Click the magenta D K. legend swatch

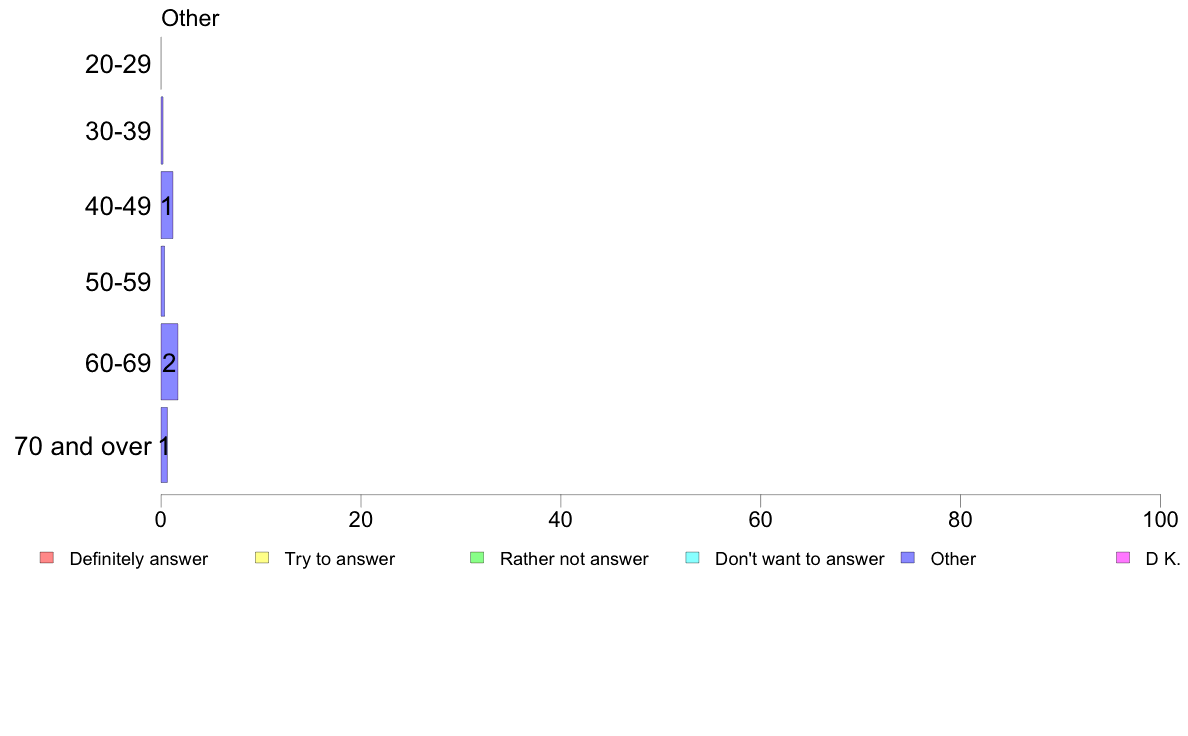tap(1122, 557)
